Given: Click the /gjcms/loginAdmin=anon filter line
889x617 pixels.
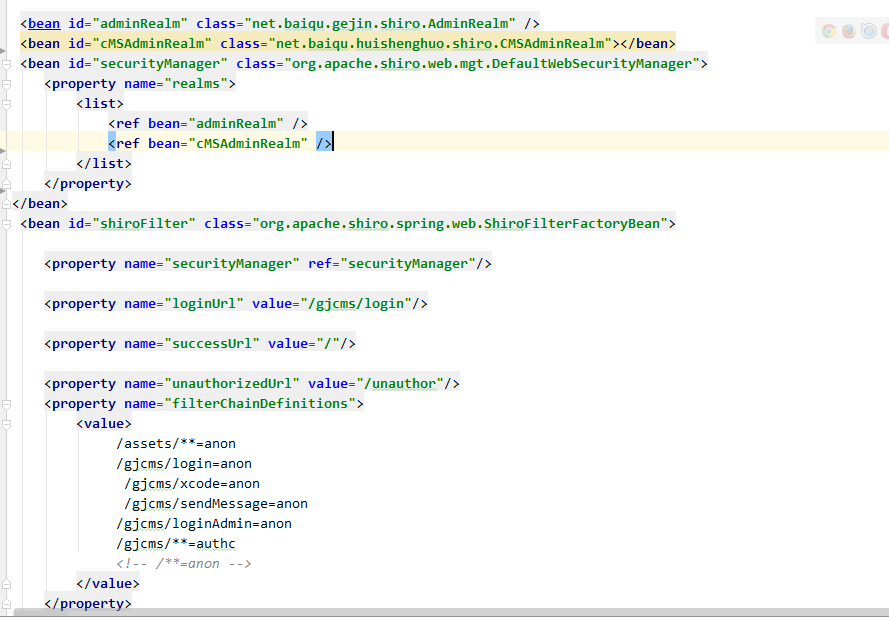Looking at the screenshot, I should [x=204, y=524].
